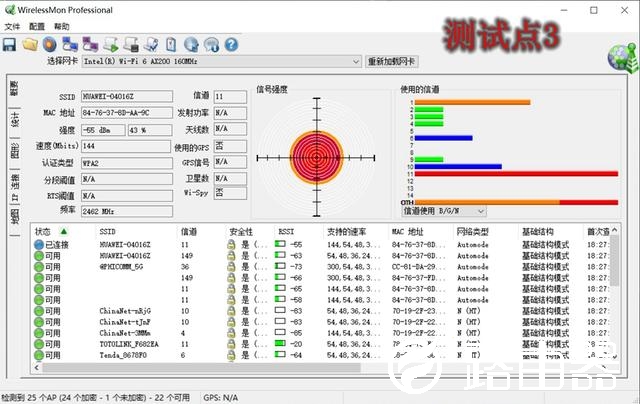Screen dimensions: 640x404
Task: Click the green status icon of the ChinaNet-mRjG row
Action: click(39, 311)
